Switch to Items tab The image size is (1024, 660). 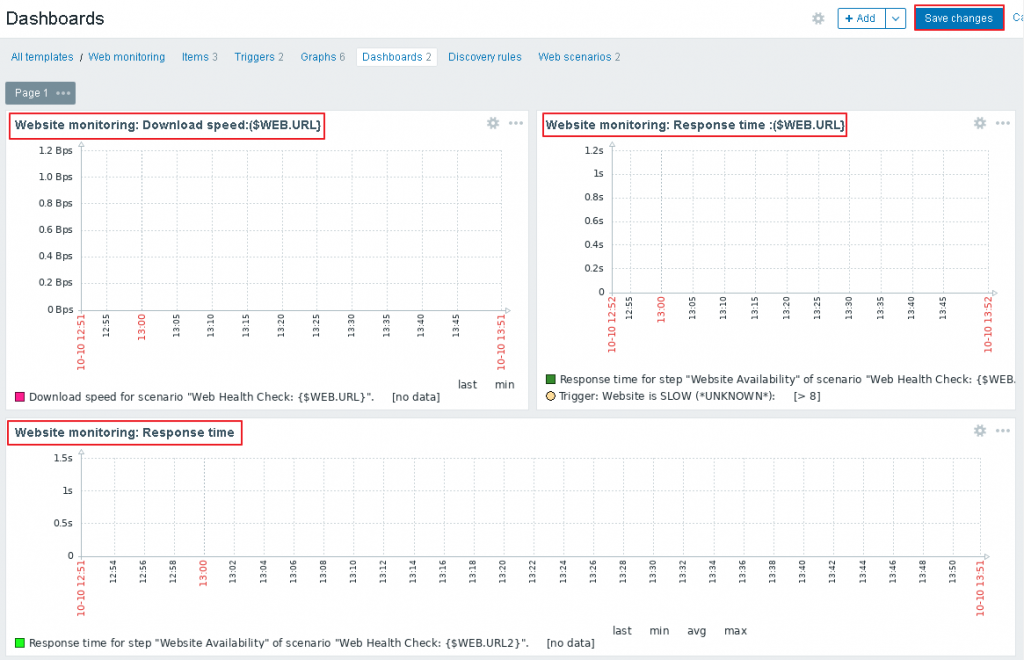(x=199, y=57)
